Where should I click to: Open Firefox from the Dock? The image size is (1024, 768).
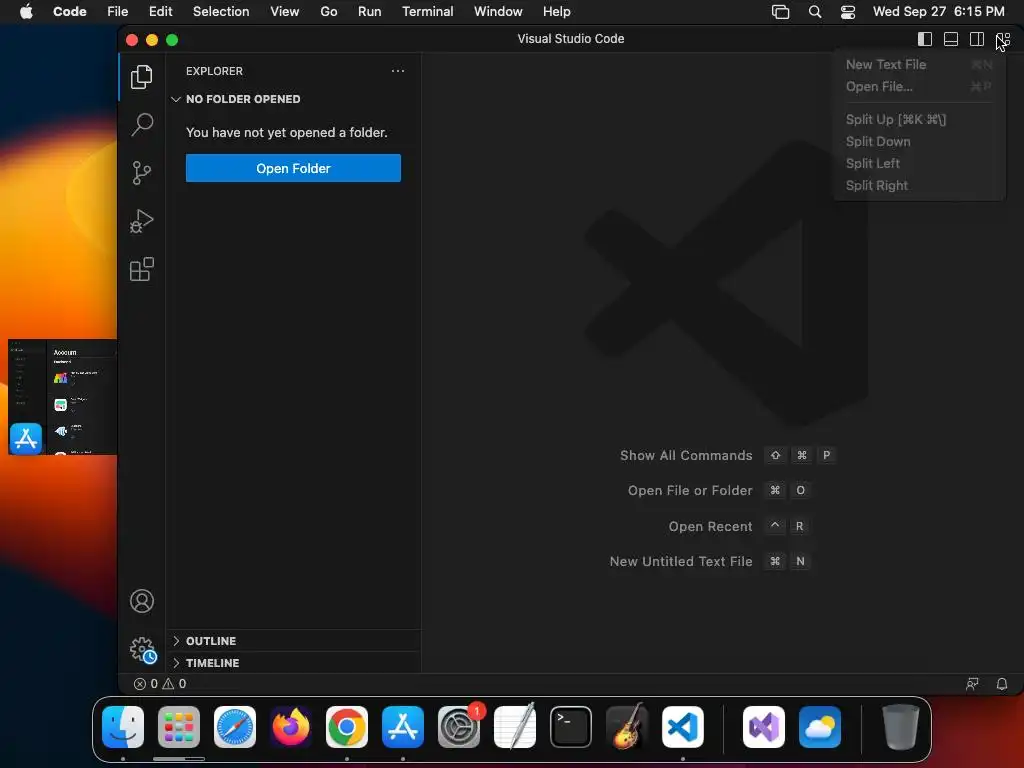coord(291,727)
